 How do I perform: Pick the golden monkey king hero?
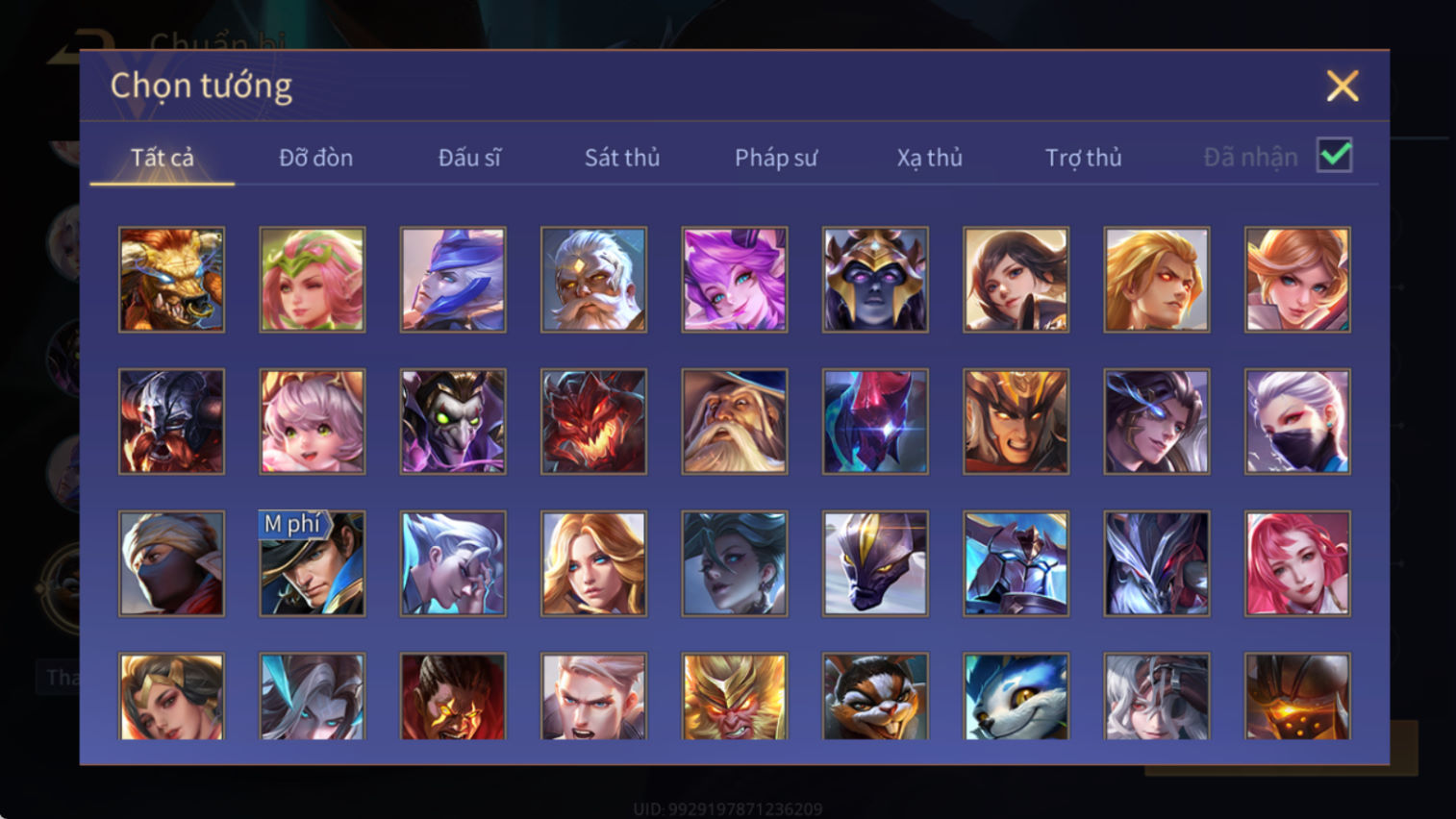point(735,696)
